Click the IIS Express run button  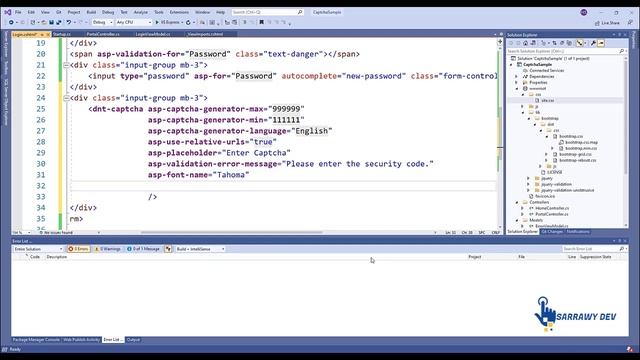click(168, 22)
